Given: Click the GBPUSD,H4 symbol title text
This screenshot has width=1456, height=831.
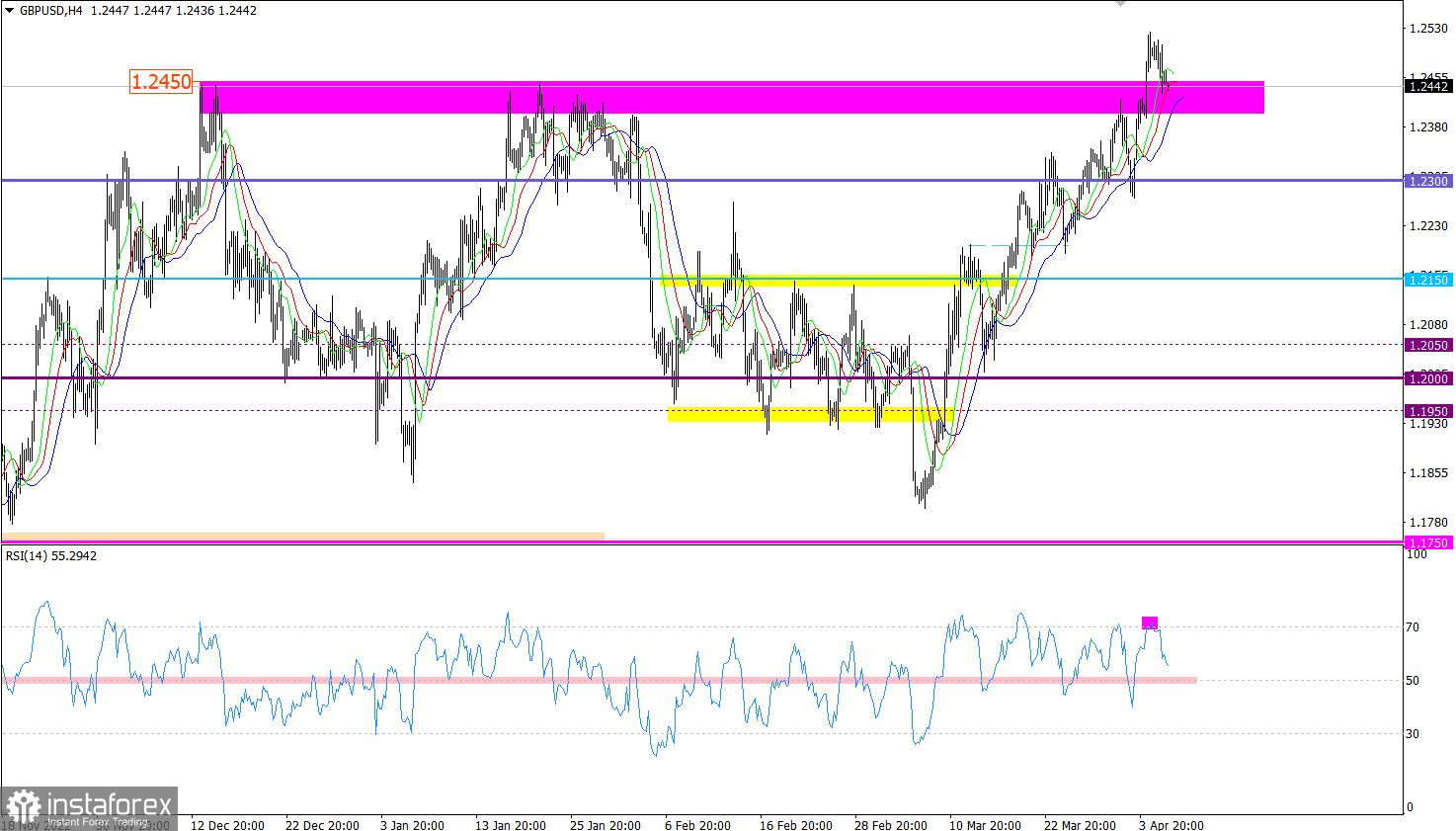Looking at the screenshot, I should tap(50, 11).
